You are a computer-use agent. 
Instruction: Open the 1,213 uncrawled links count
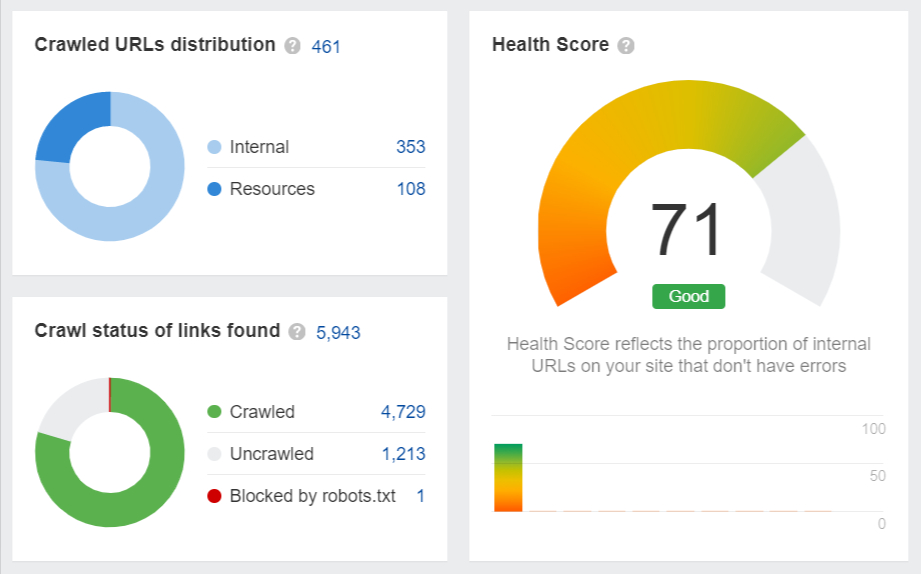click(x=403, y=454)
